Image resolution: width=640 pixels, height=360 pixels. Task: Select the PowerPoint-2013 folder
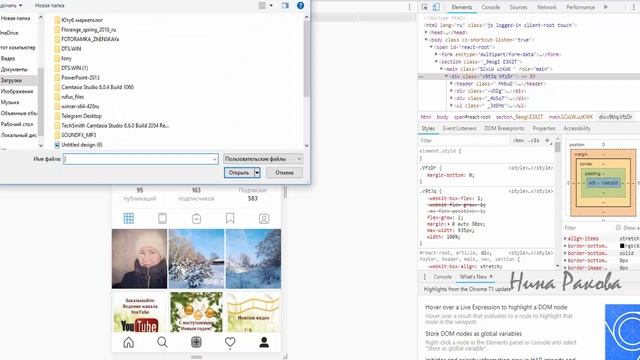[77, 78]
